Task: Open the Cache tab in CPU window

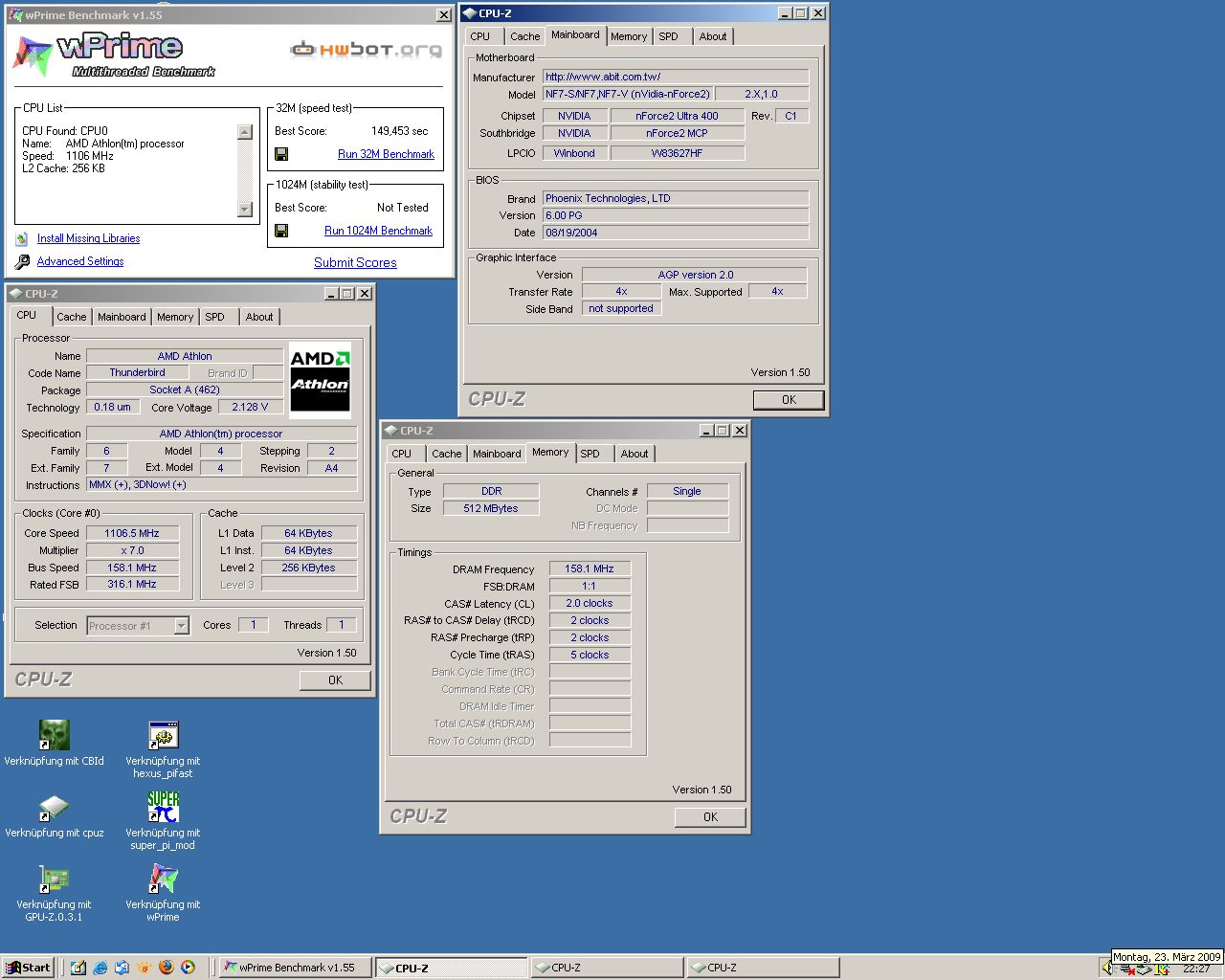Action: pyautogui.click(x=72, y=317)
